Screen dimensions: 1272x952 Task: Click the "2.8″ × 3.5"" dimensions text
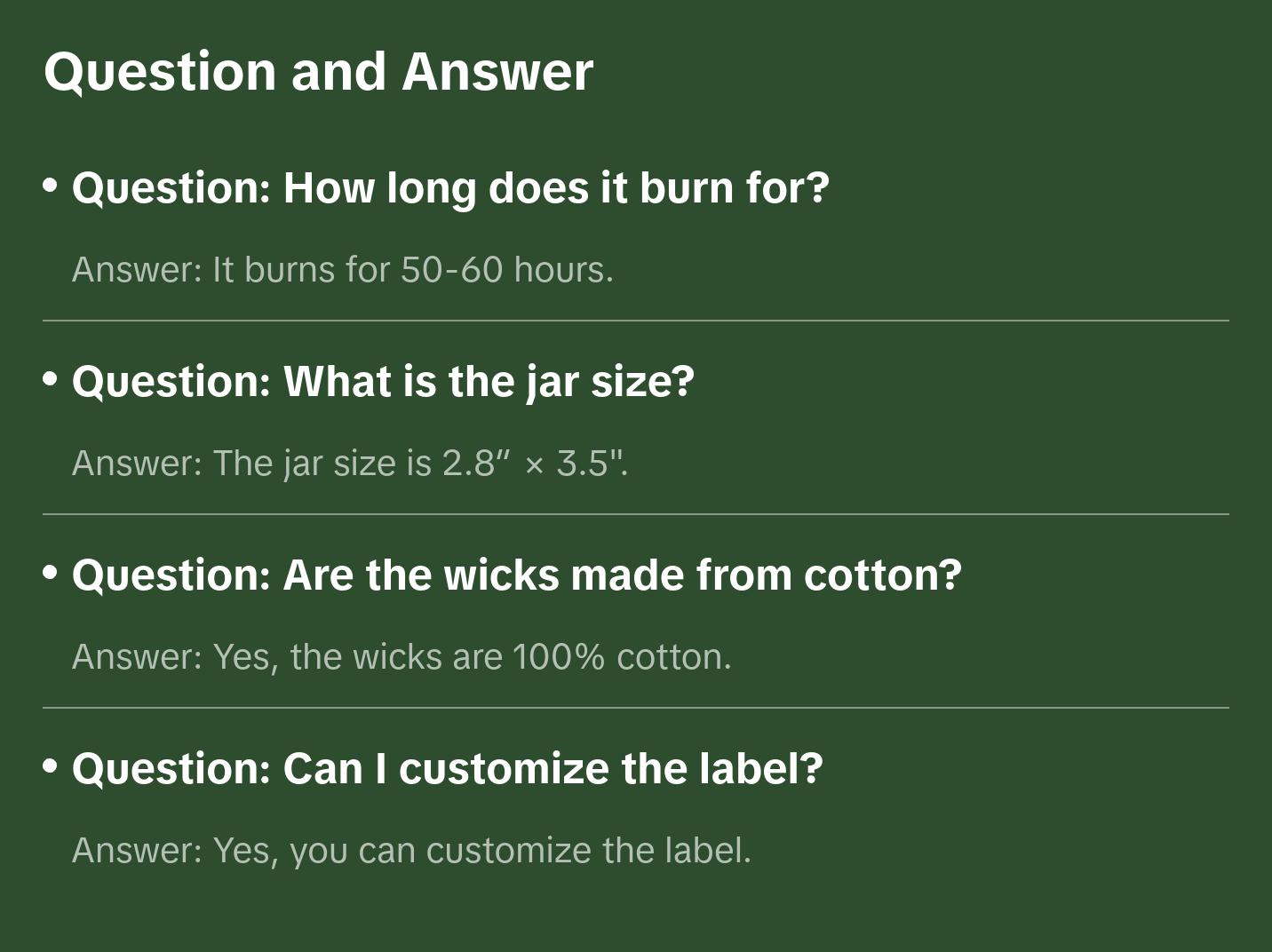click(x=535, y=464)
